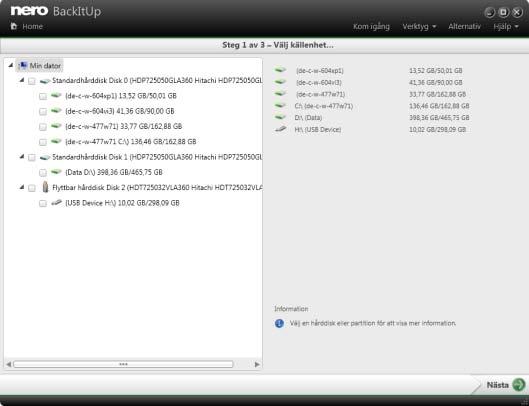
Task: Click the Nästa button label
Action: (498, 385)
